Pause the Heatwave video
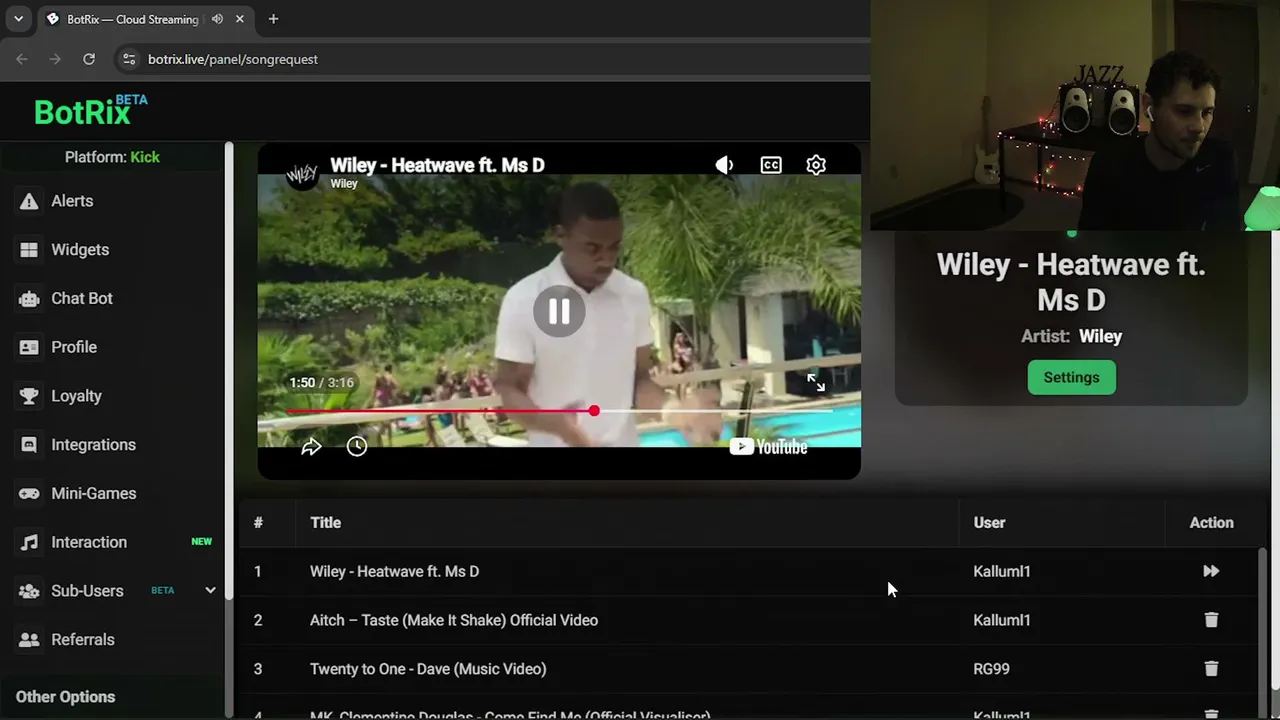Screen dimensions: 1280x720 (x=559, y=312)
